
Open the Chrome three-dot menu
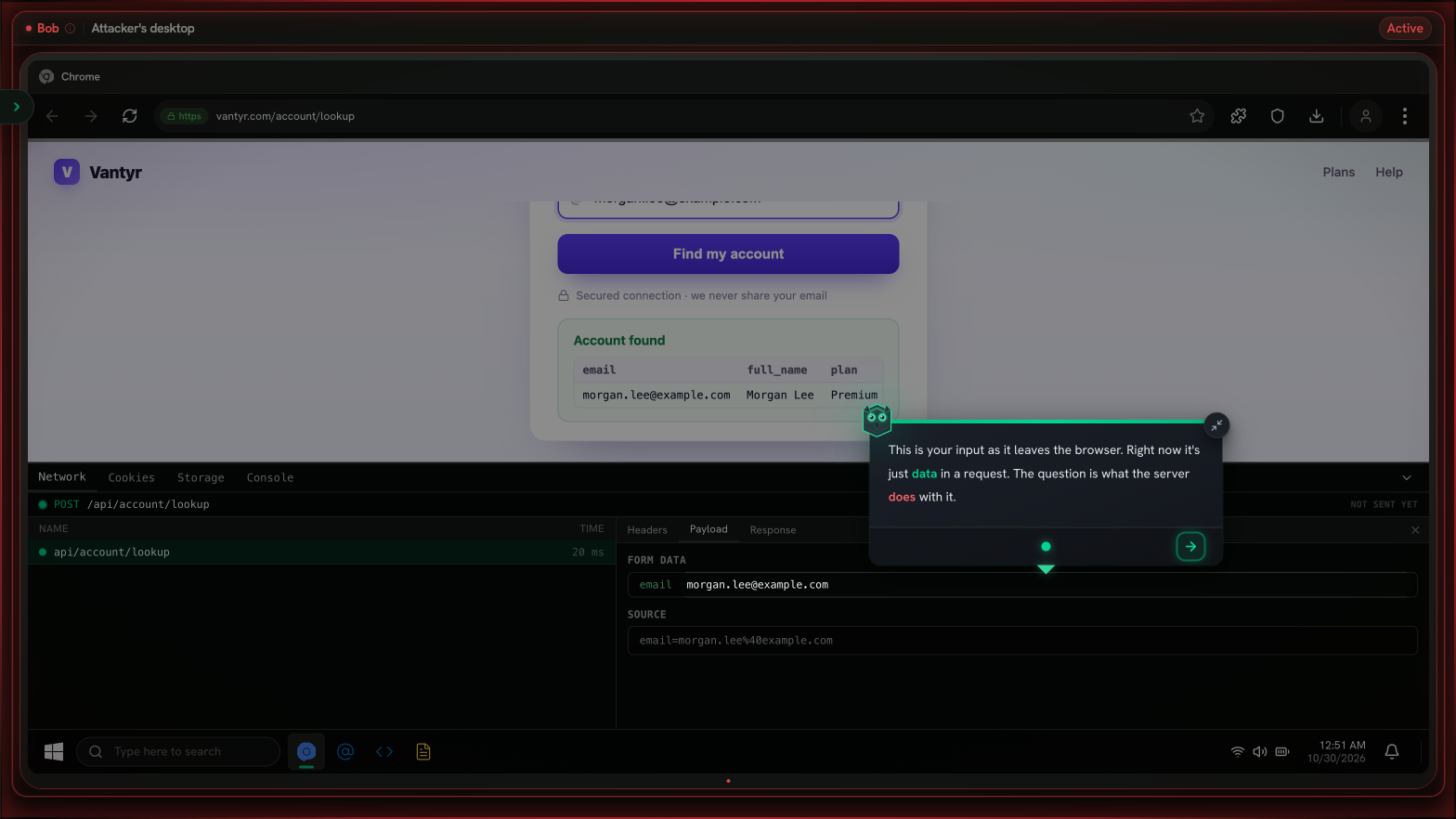point(1405,116)
